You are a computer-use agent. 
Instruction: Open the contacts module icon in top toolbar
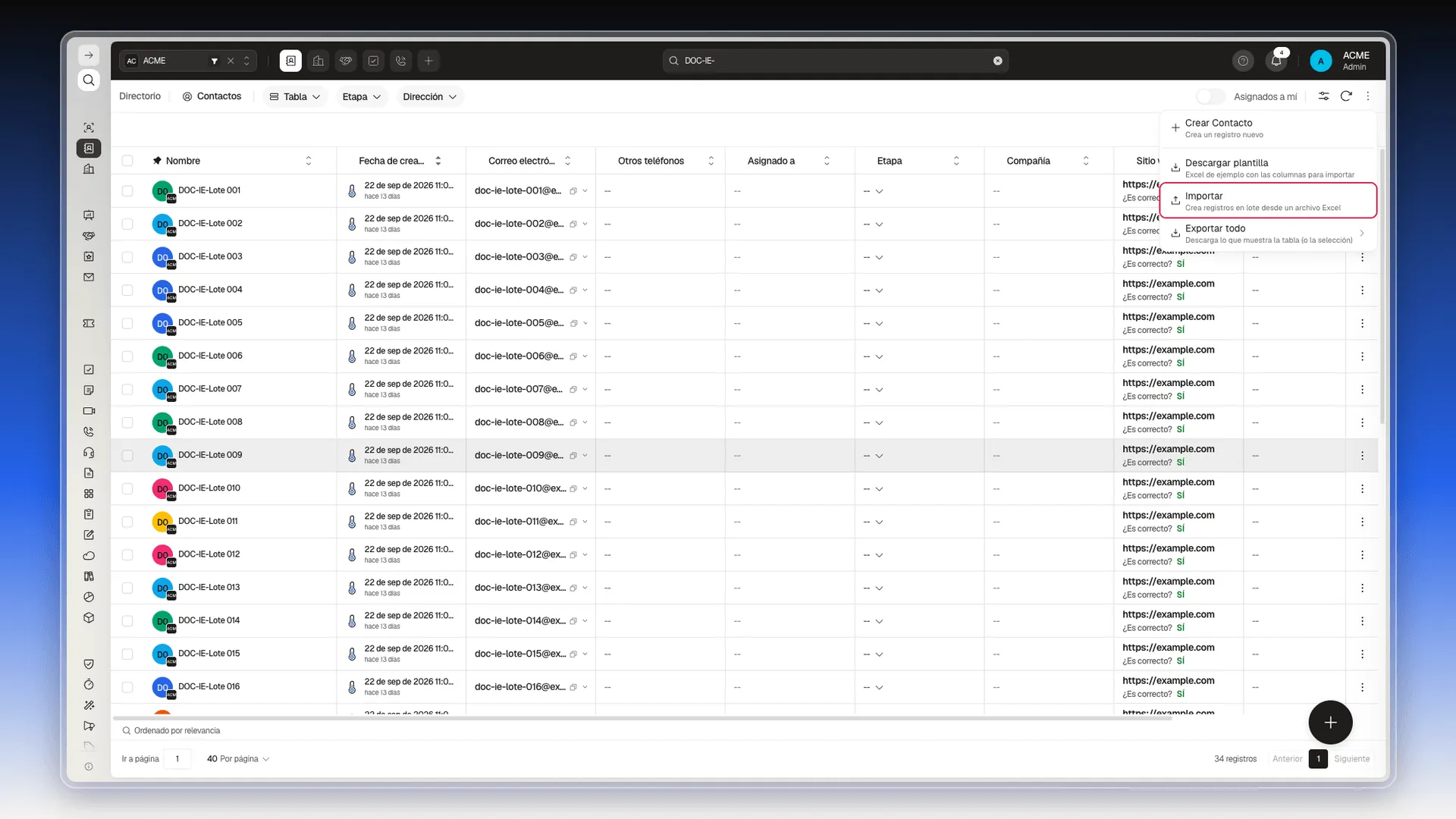[290, 61]
